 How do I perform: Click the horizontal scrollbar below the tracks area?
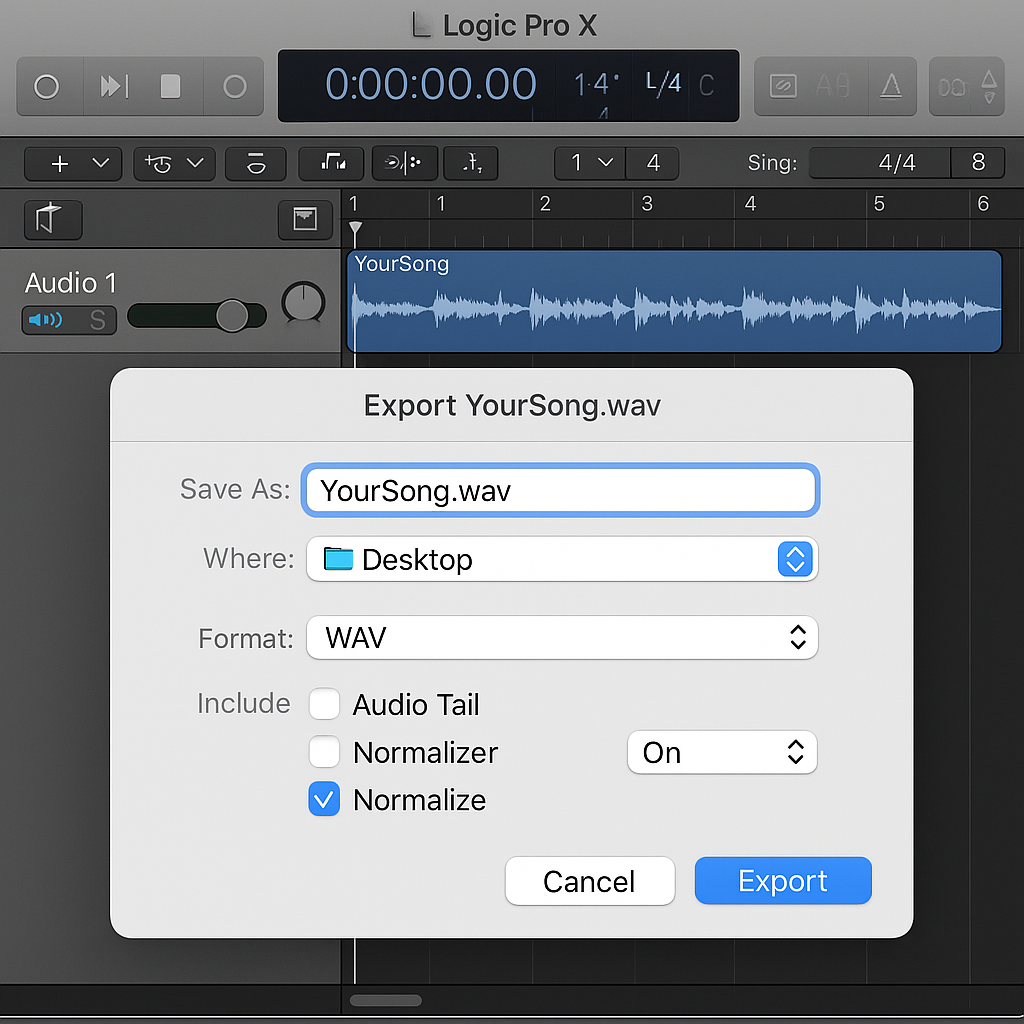click(385, 1000)
